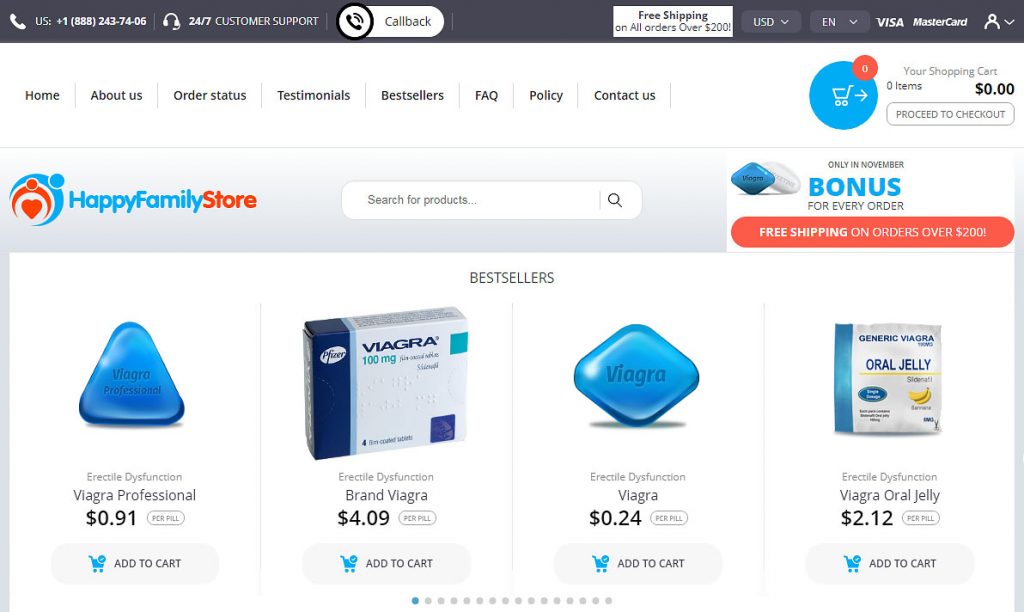This screenshot has width=1024, height=612.
Task: Expand the EN language dropdown
Action: [839, 22]
